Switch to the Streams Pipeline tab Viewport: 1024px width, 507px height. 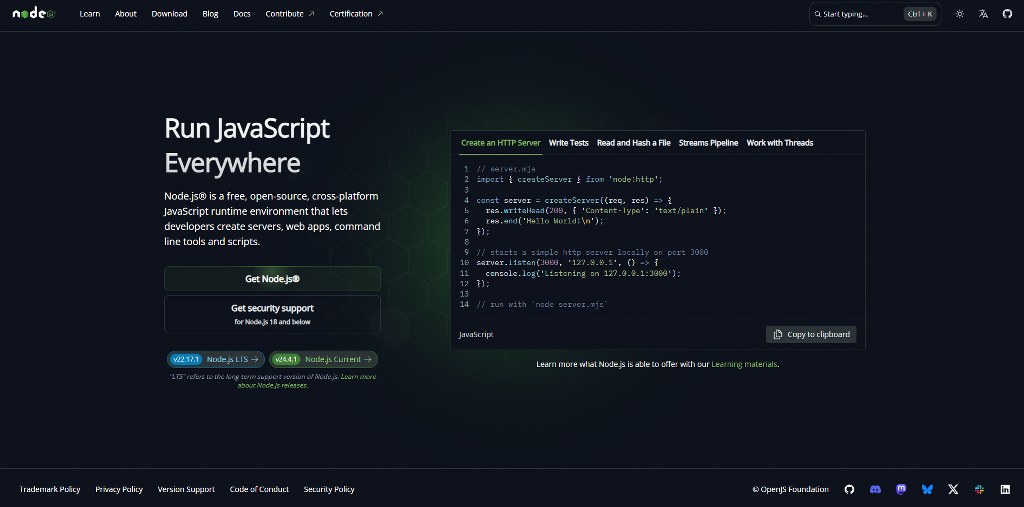click(x=709, y=142)
